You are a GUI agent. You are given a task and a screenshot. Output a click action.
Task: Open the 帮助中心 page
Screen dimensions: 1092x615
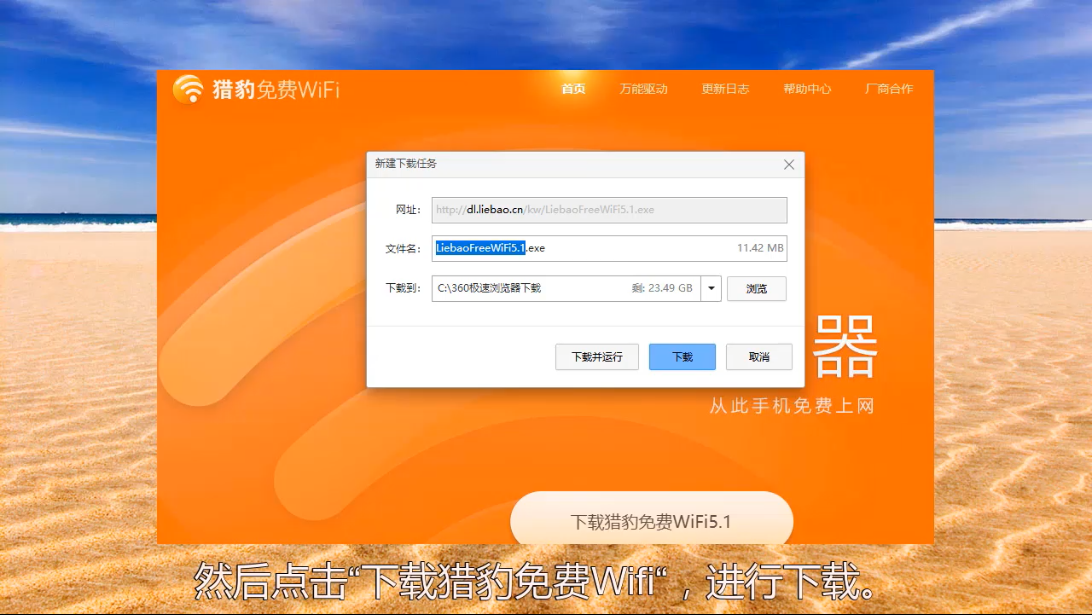point(807,89)
